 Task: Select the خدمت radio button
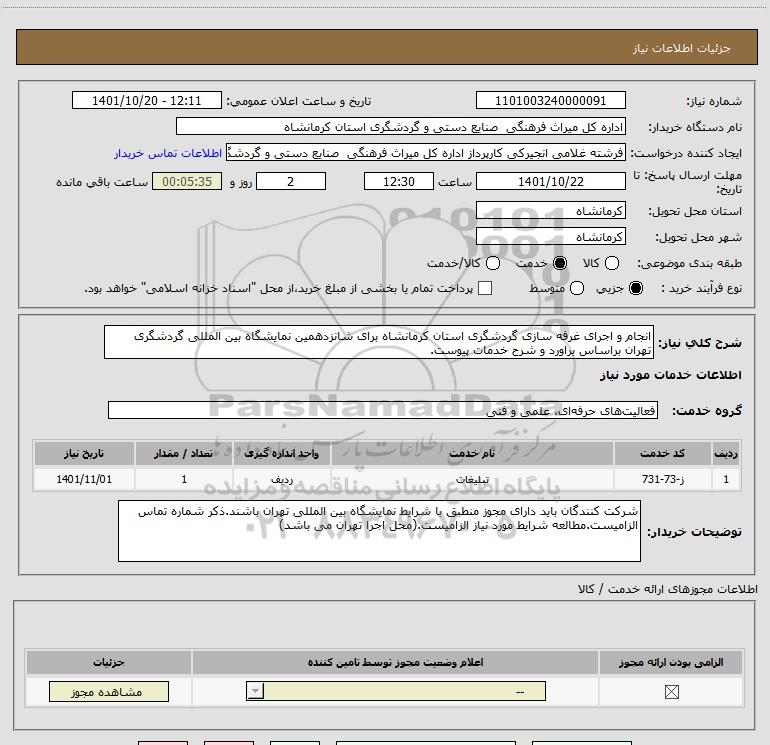click(560, 263)
